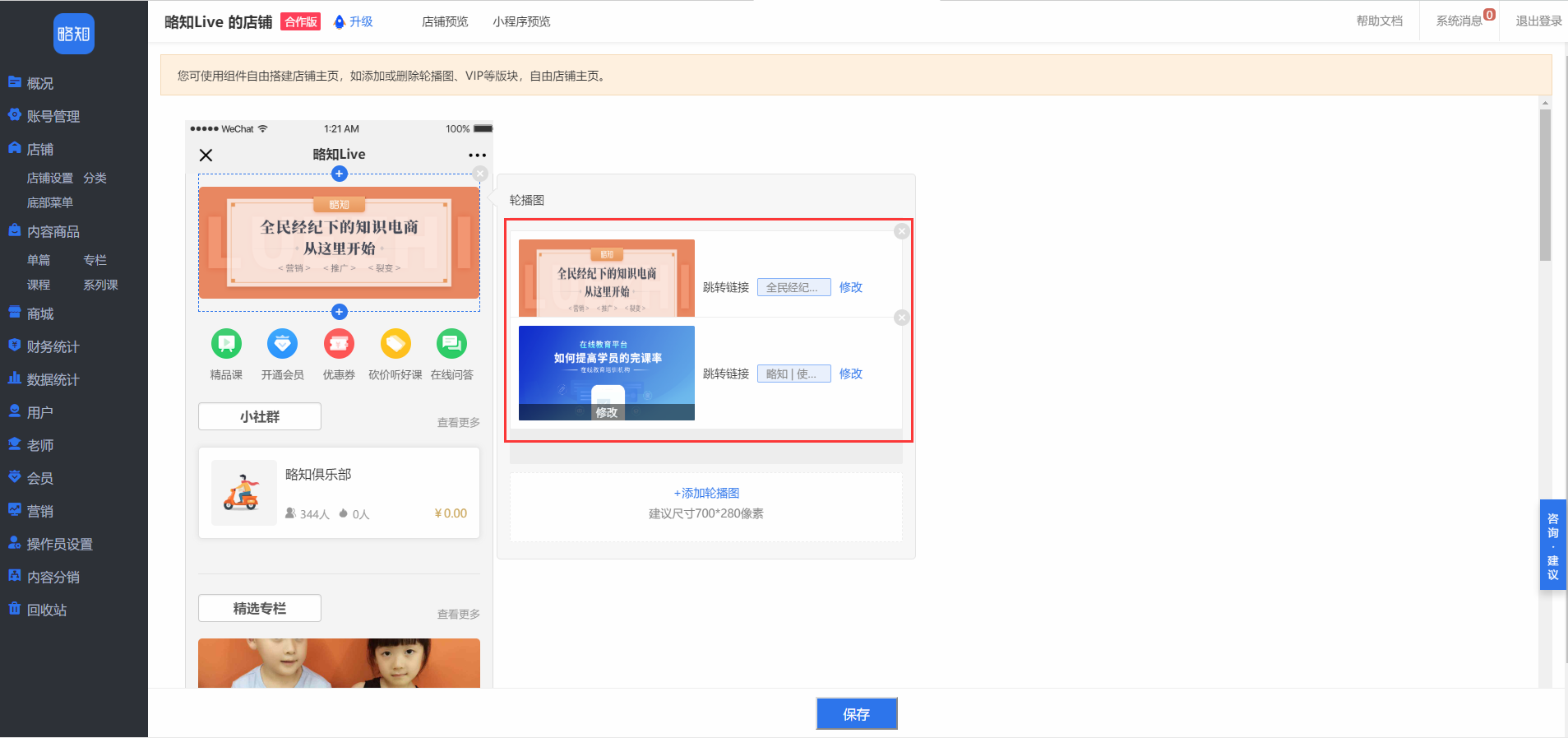Image resolution: width=1568 pixels, height=738 pixels.
Task: Tap the 开通会员 diamond icon
Action: point(283,344)
